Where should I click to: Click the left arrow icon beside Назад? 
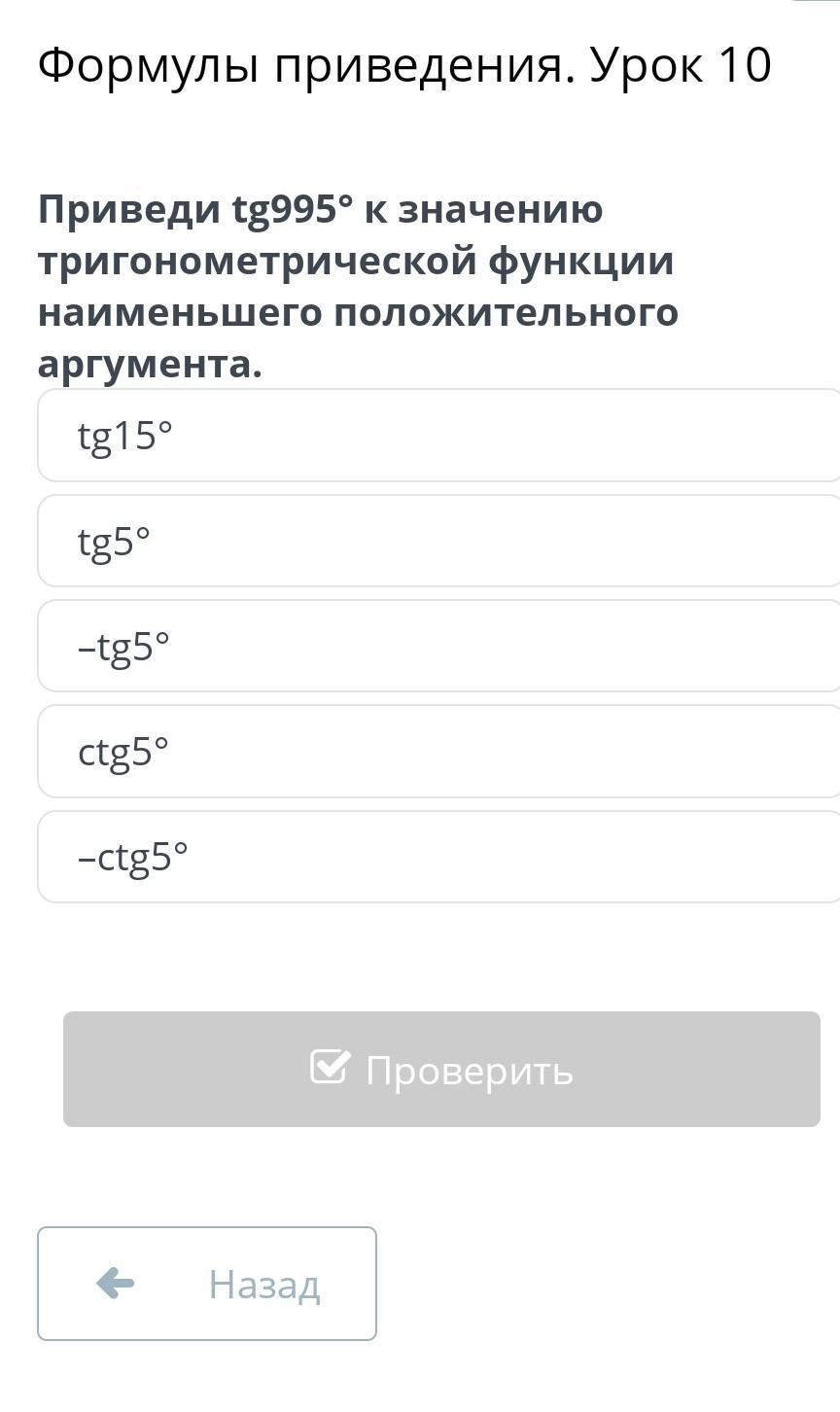115,1284
